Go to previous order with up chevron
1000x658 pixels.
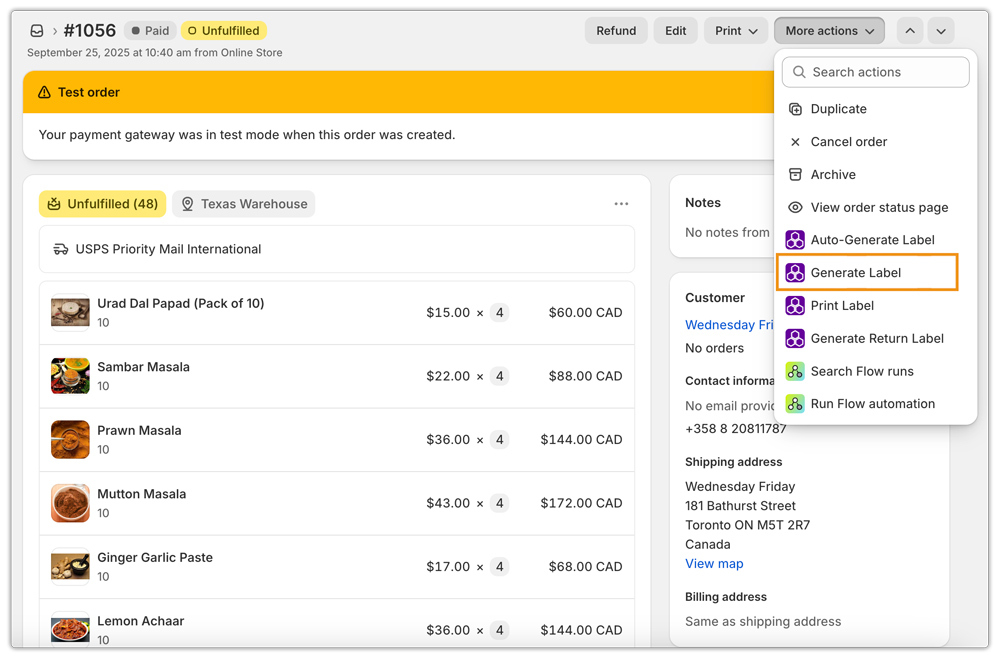pos(910,31)
